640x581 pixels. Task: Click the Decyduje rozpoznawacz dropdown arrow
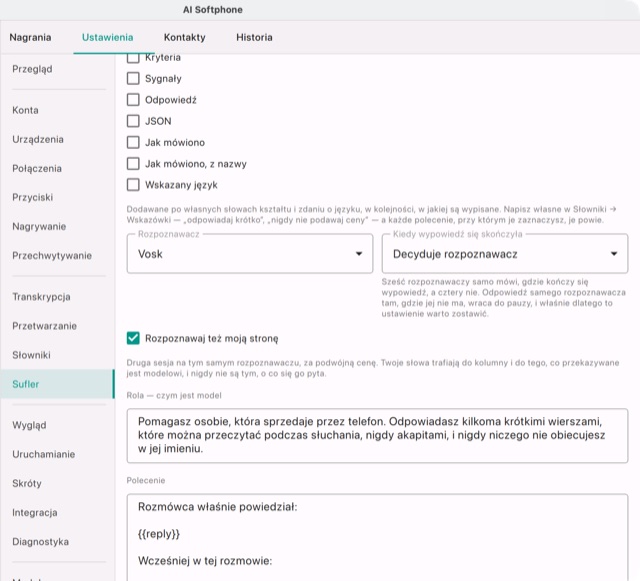[614, 254]
